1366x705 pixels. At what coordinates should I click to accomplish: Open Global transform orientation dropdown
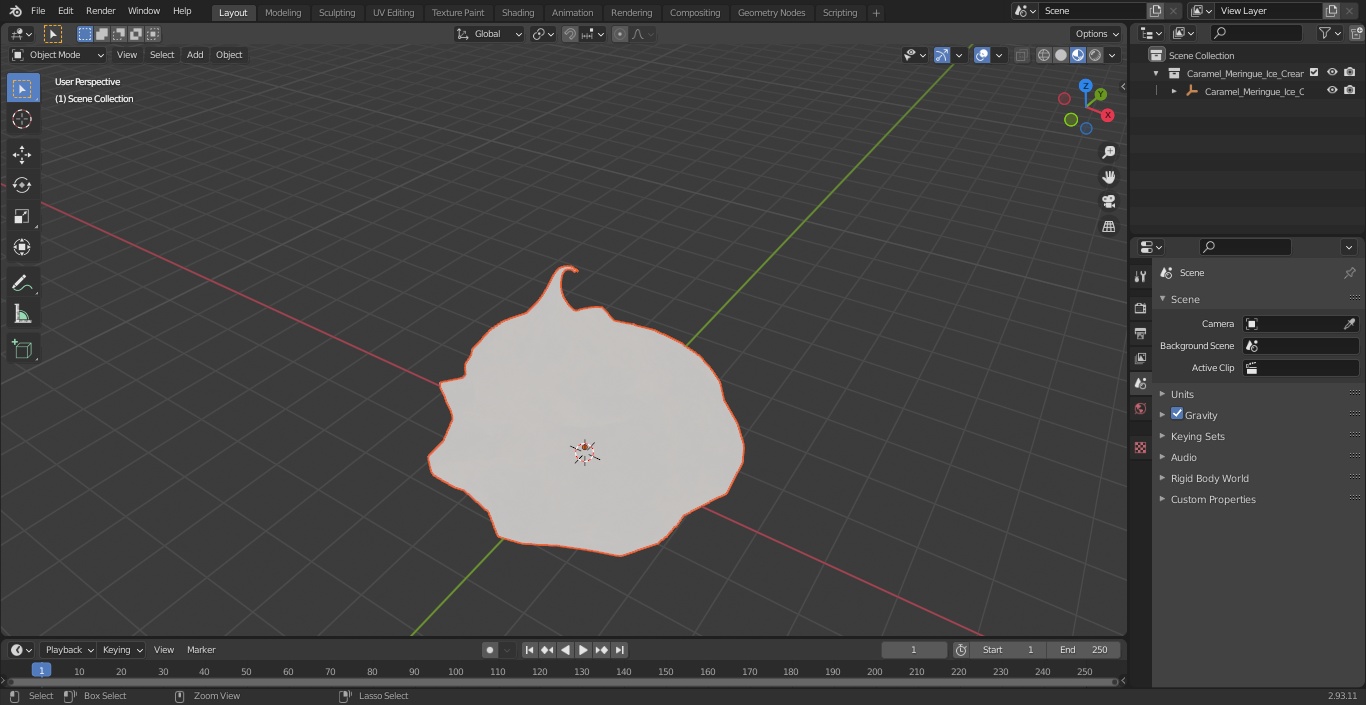tap(490, 34)
